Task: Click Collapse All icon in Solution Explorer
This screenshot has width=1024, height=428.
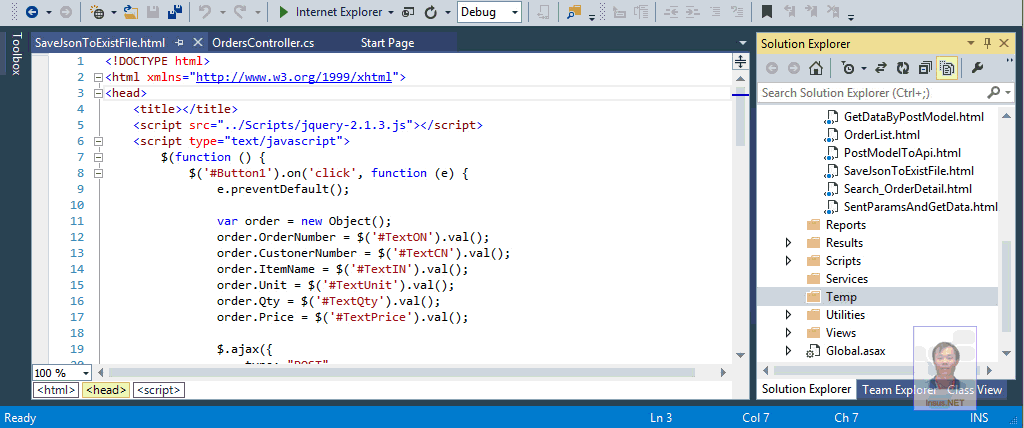Action: (x=925, y=67)
